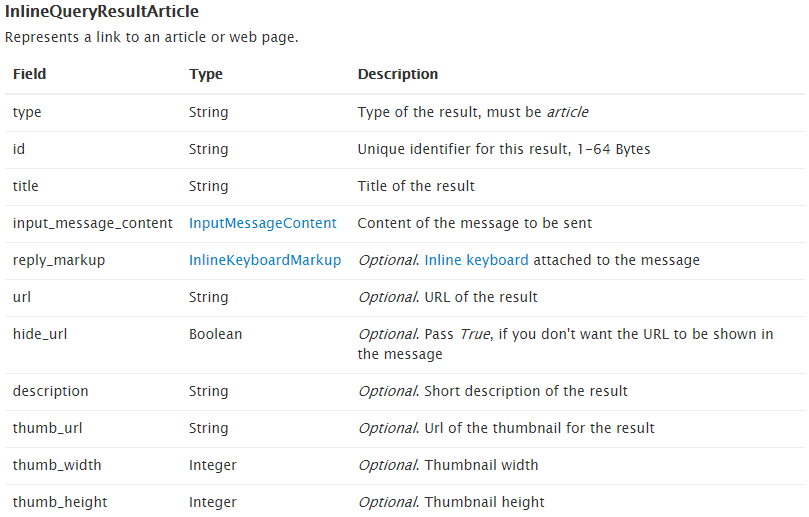Screen dimensions: 809x517
Task: Click the InlineQueryResultArticle heading
Action: click(102, 11)
